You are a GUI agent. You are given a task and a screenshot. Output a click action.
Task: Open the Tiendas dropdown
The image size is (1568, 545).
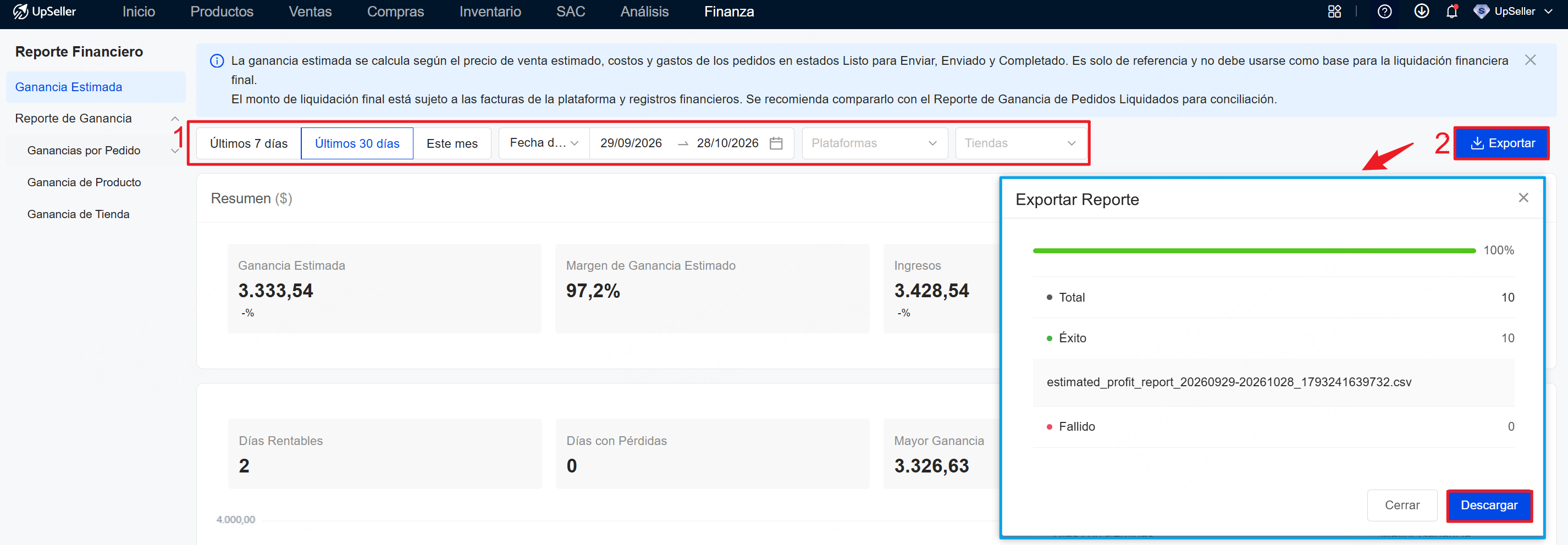click(x=1021, y=143)
